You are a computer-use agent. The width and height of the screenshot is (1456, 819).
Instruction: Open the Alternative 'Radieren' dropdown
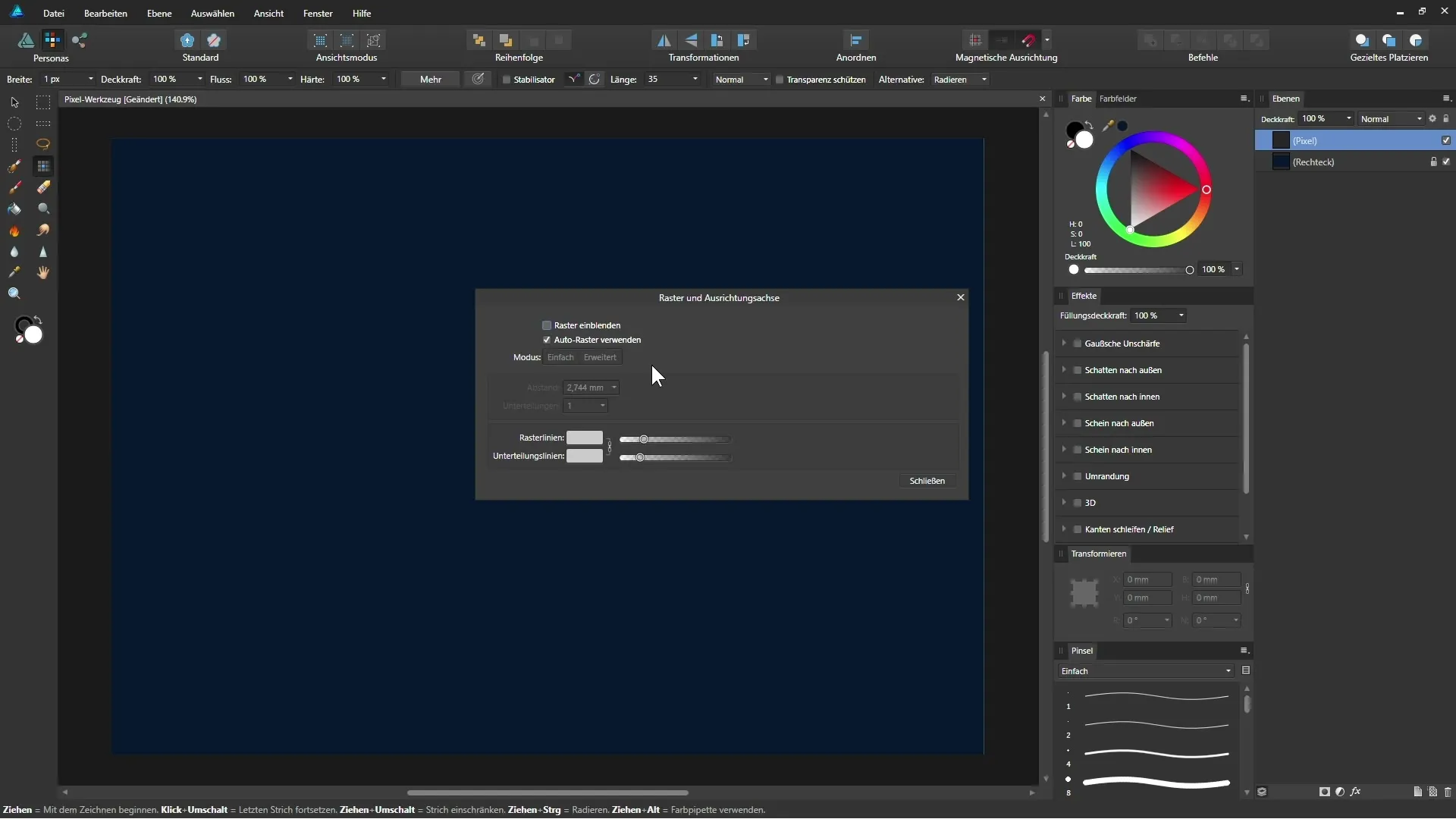960,80
